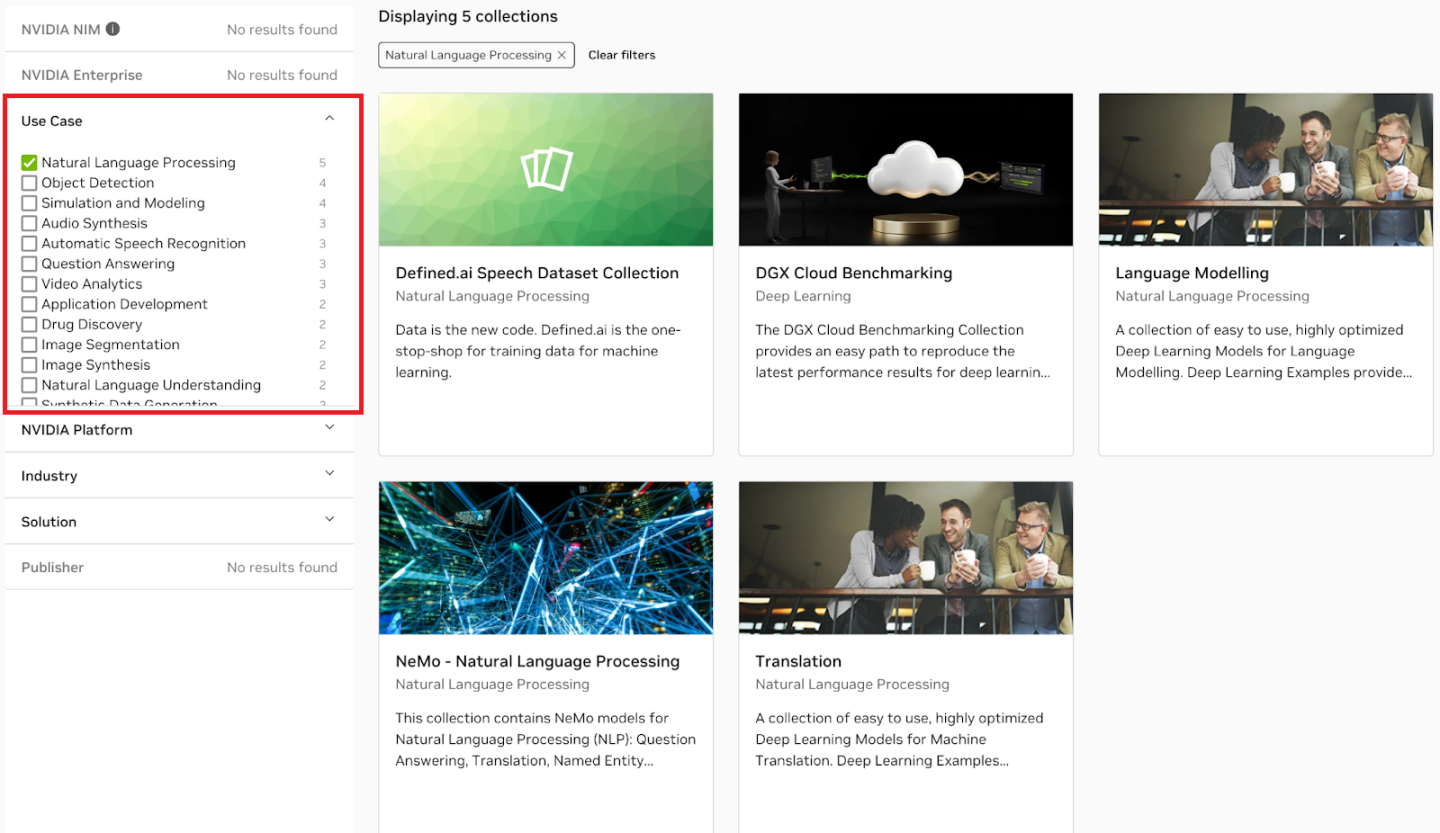Viewport: 1440px width, 833px height.
Task: Expand the Solution filter section
Action: click(330, 520)
